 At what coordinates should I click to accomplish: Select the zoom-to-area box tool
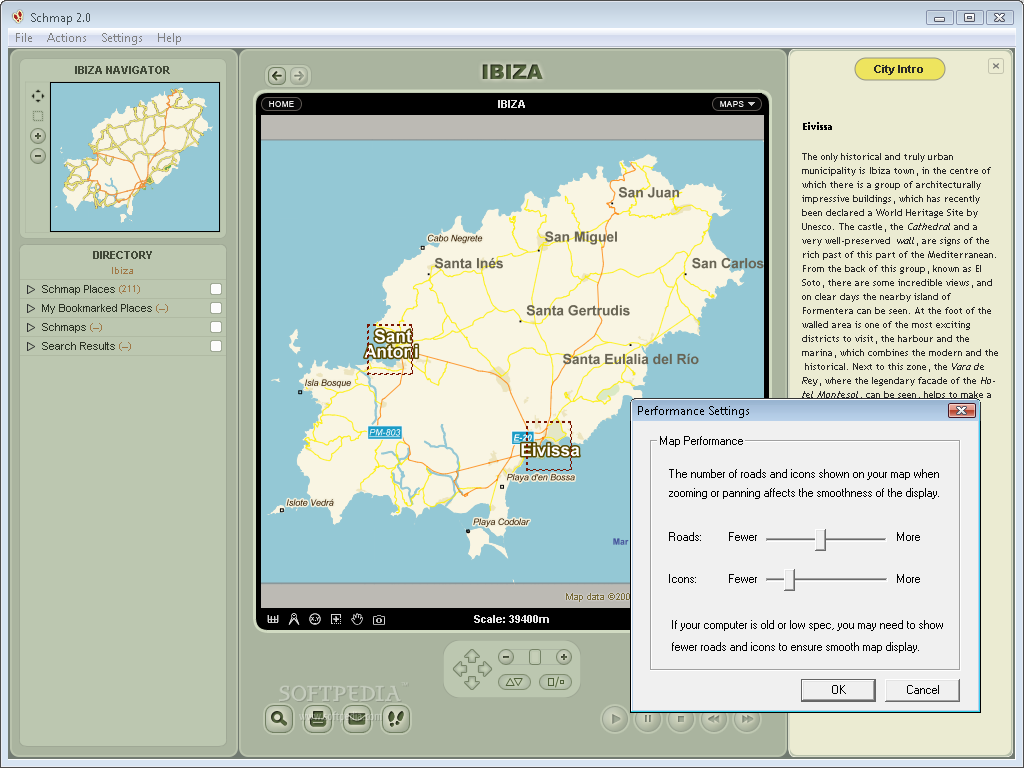[x=336, y=619]
